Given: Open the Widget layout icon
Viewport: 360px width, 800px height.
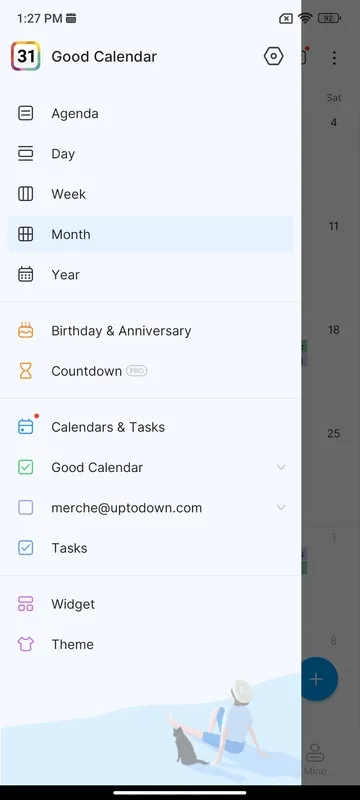Looking at the screenshot, I should pos(25,604).
